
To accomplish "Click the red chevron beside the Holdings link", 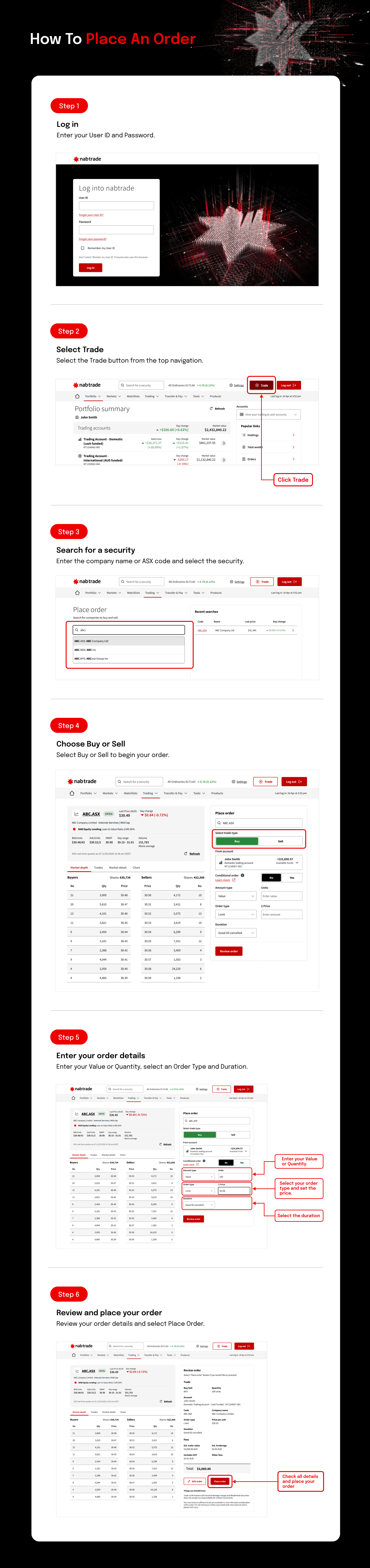I will coord(293,435).
